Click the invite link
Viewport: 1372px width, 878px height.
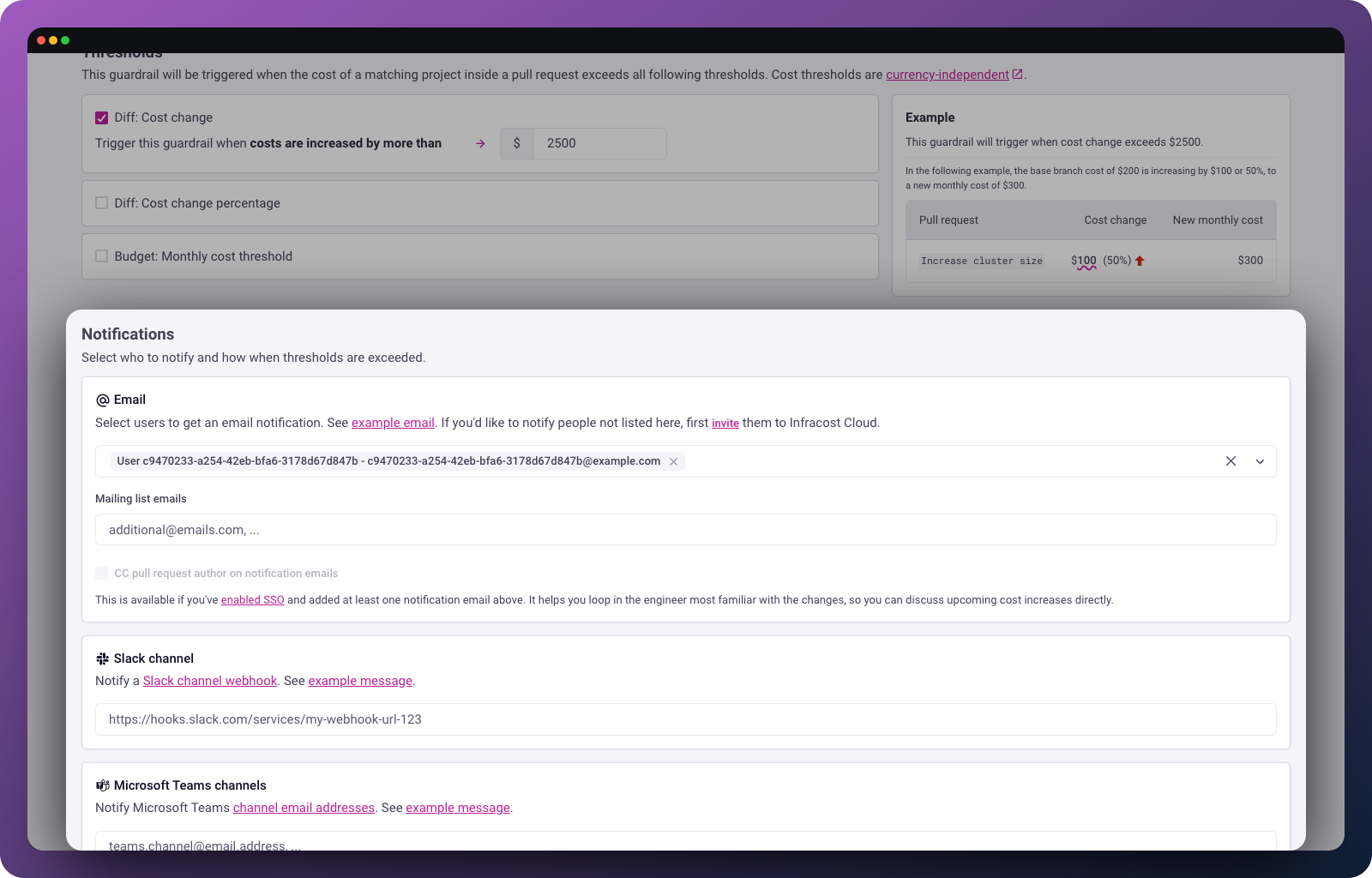pyautogui.click(x=725, y=423)
